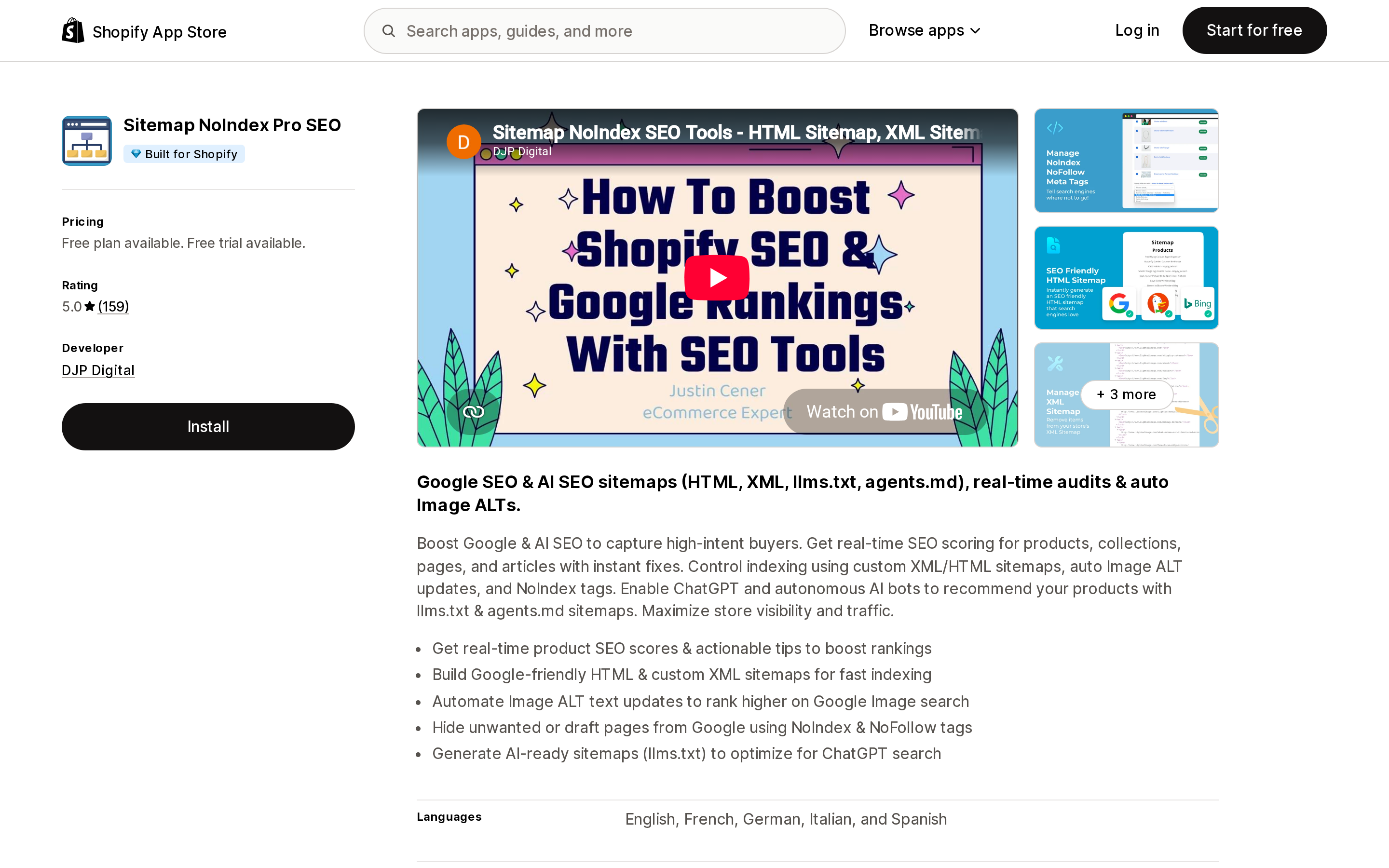Open the Sitemap NoIndex Pro SEO app icon

coord(87,141)
